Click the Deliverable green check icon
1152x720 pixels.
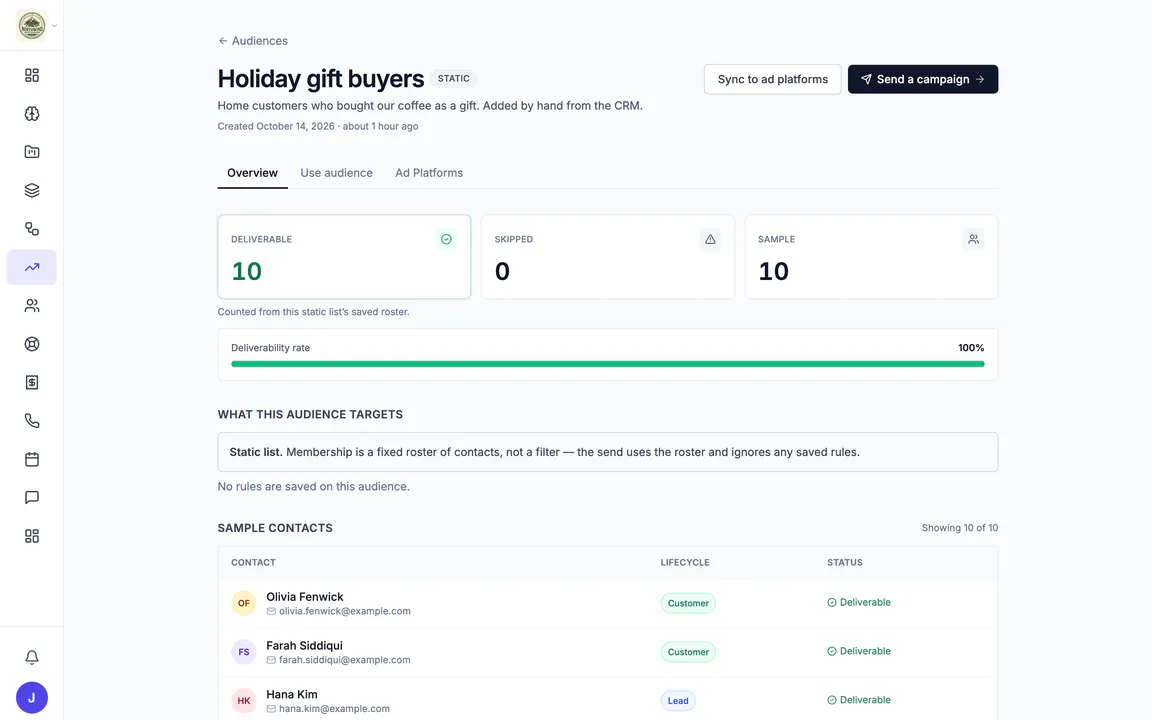(x=446, y=240)
